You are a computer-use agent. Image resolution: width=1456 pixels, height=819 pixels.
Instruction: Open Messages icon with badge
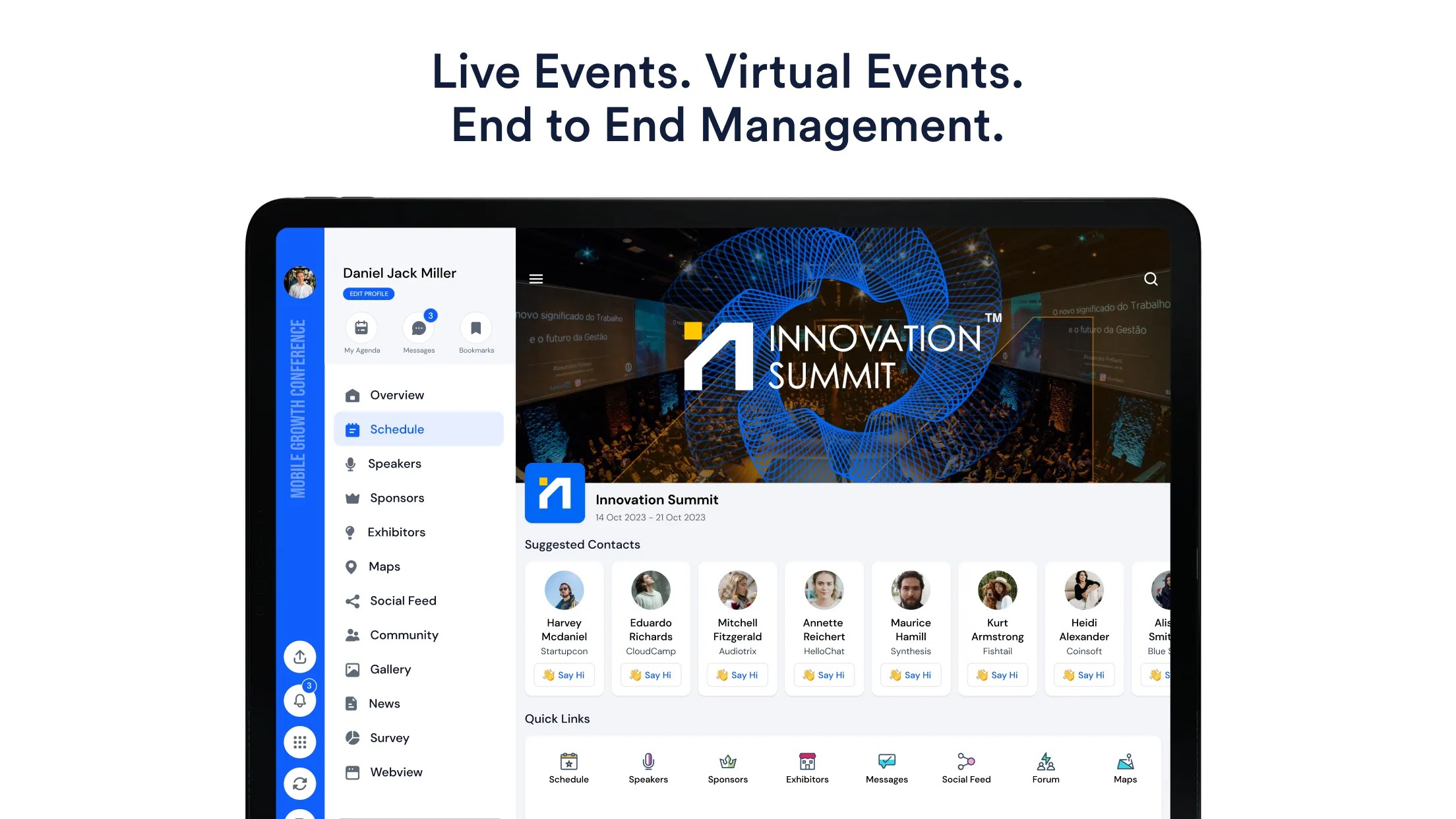419,328
